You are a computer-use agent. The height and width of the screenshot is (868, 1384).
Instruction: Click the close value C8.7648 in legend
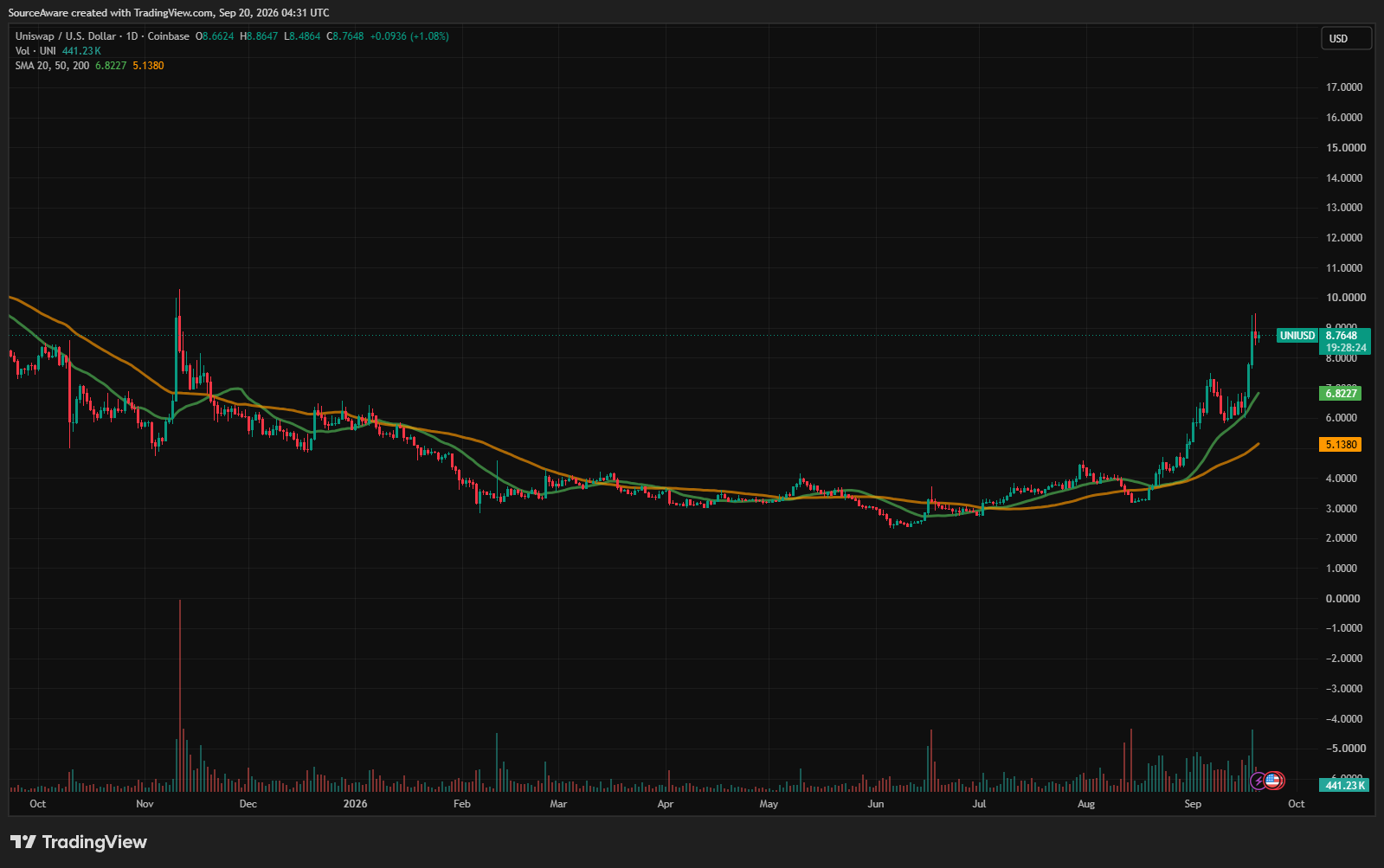click(x=345, y=36)
